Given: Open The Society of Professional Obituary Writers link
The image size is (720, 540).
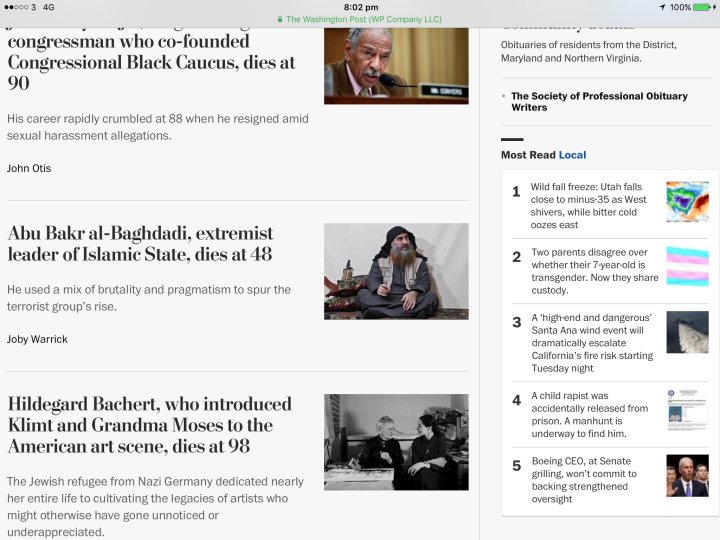Looking at the screenshot, I should pos(599,101).
